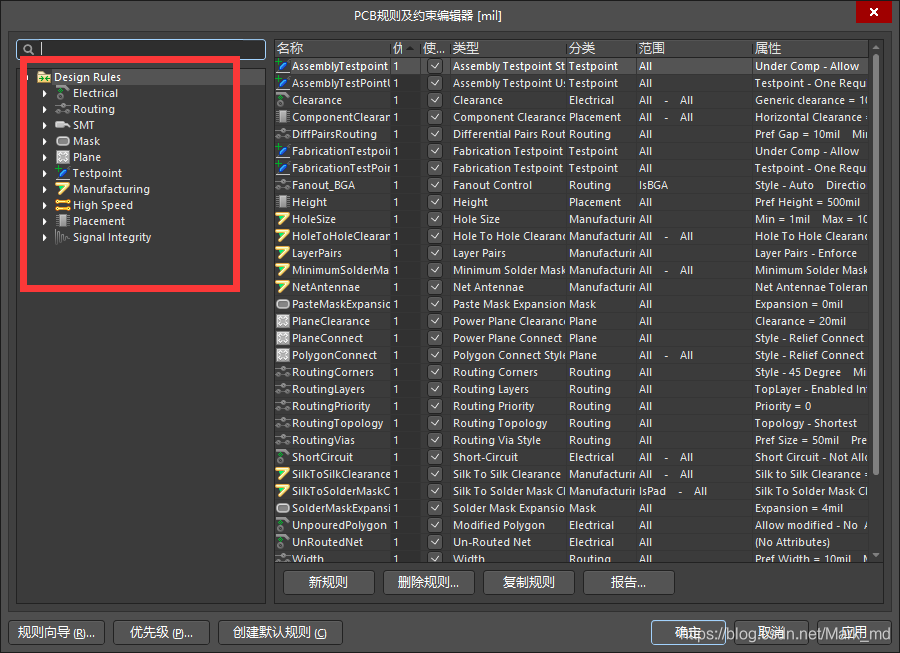Image resolution: width=900 pixels, height=653 pixels.
Task: Expand the SMT tree node
Action: 45,125
